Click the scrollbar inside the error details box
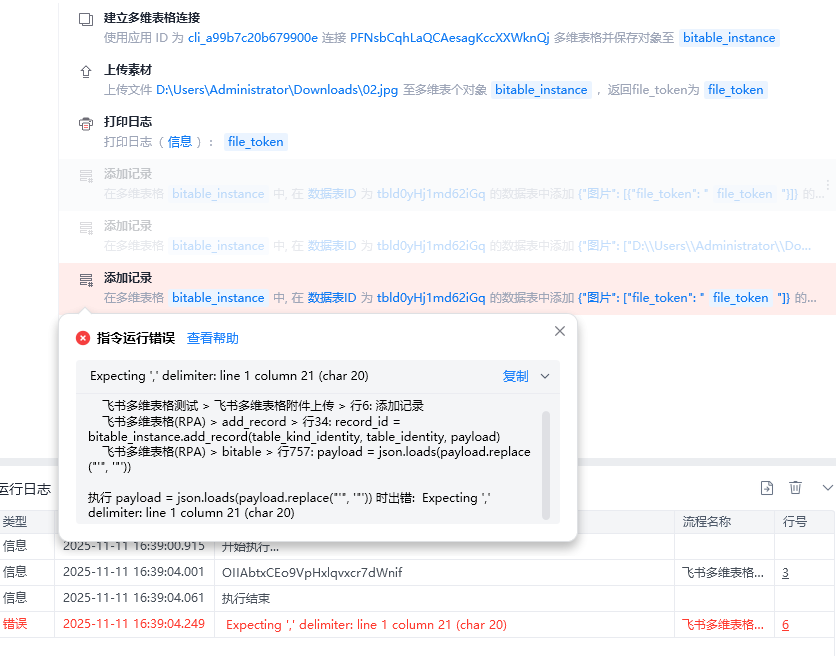The image size is (836, 656). 545,465
